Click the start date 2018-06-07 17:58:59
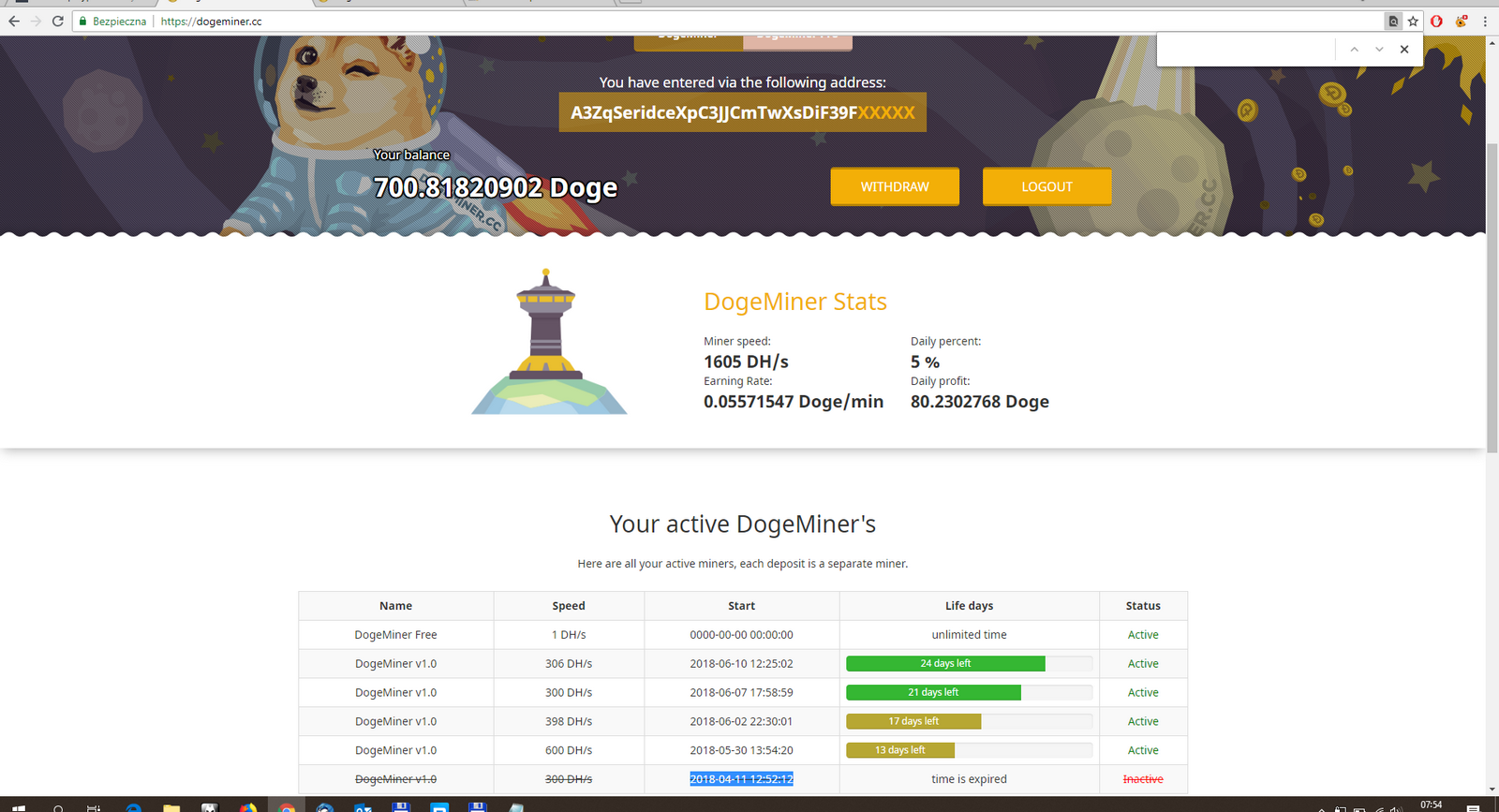Image resolution: width=1499 pixels, height=812 pixels. point(741,693)
